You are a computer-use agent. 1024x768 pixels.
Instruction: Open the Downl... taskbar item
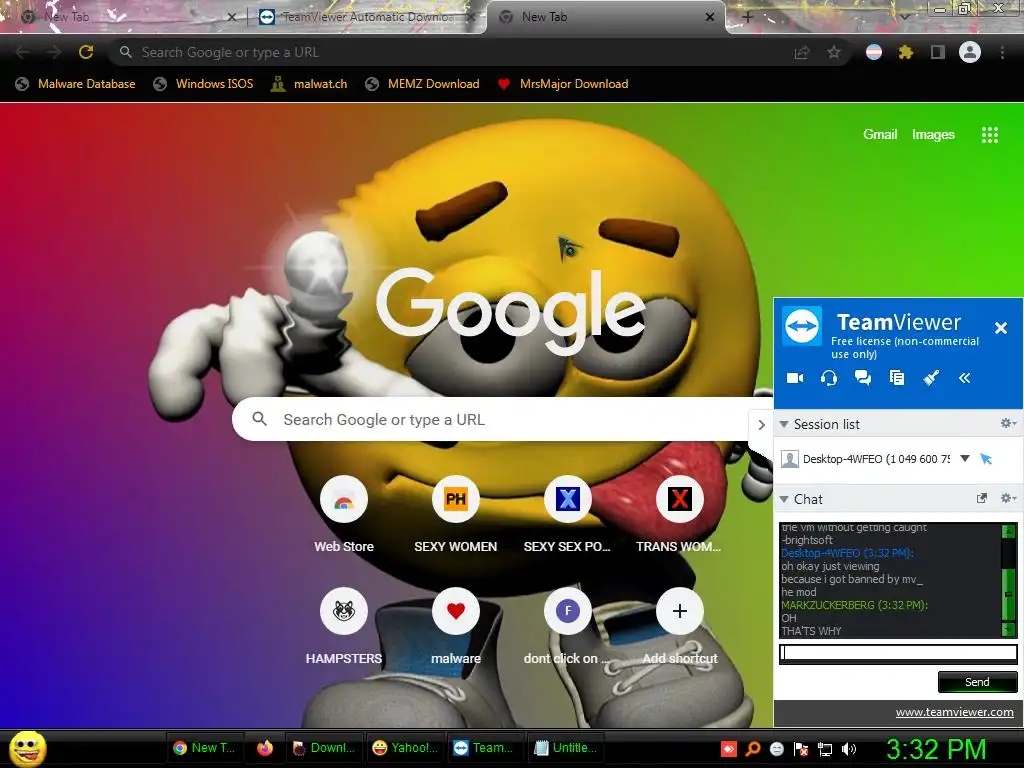(323, 748)
